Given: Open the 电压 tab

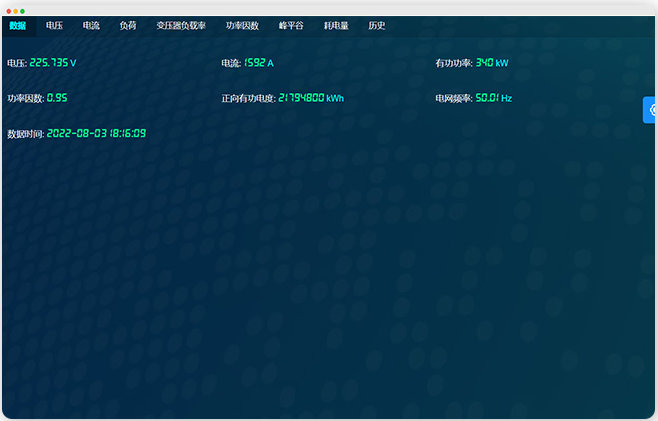Looking at the screenshot, I should click(x=54, y=26).
